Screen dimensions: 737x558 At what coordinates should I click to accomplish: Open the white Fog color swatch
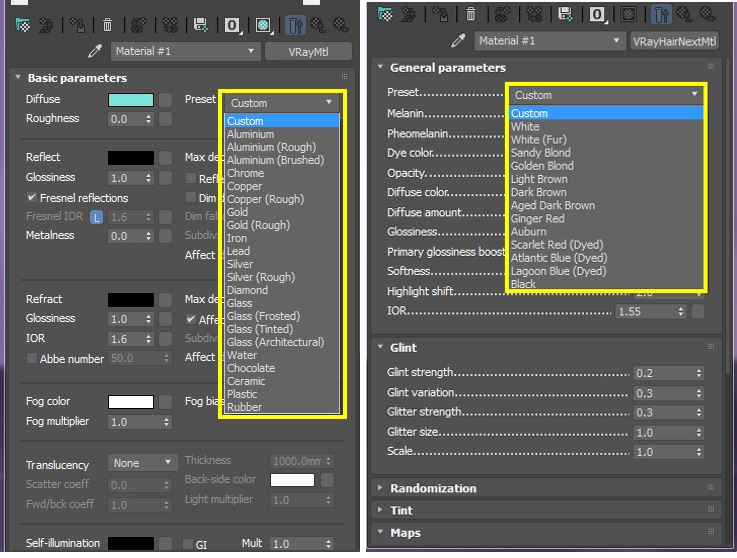[x=131, y=402]
